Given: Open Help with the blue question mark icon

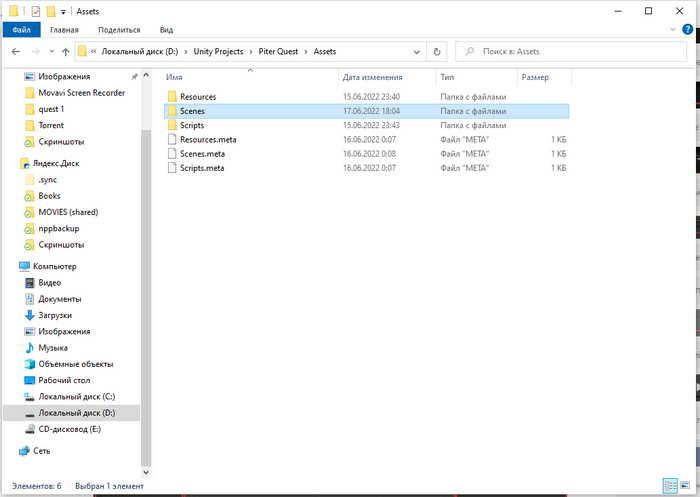Looking at the screenshot, I should click(690, 30).
